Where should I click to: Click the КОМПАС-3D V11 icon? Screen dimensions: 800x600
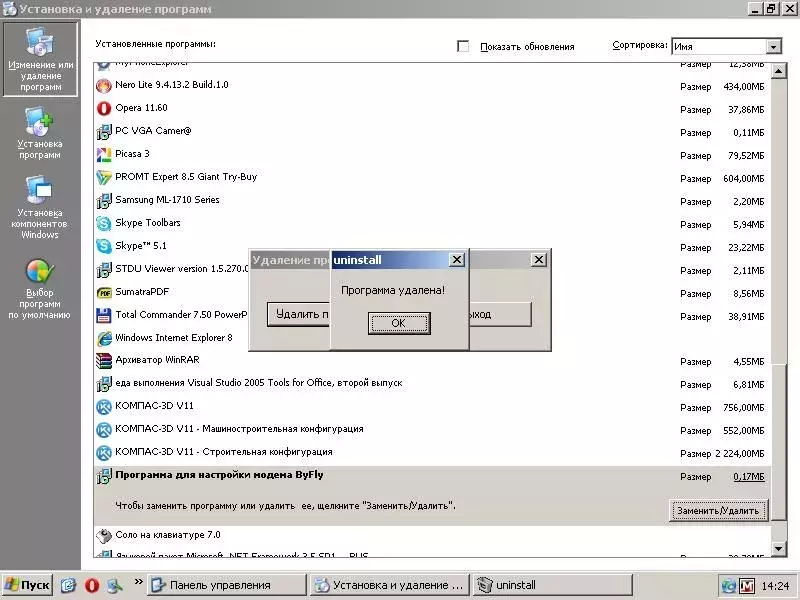tap(104, 407)
